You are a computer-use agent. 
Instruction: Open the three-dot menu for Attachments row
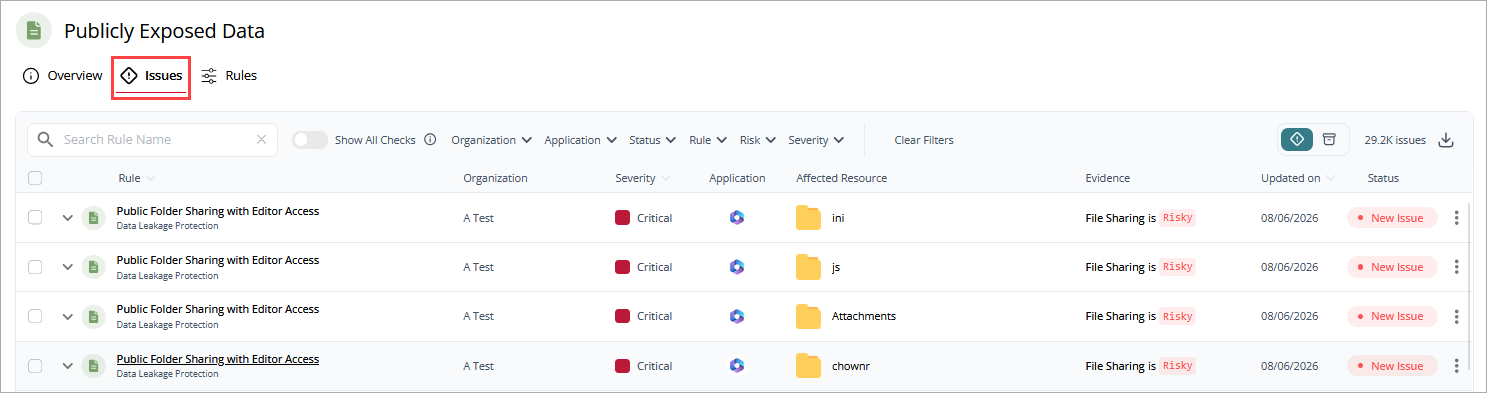coord(1456,316)
